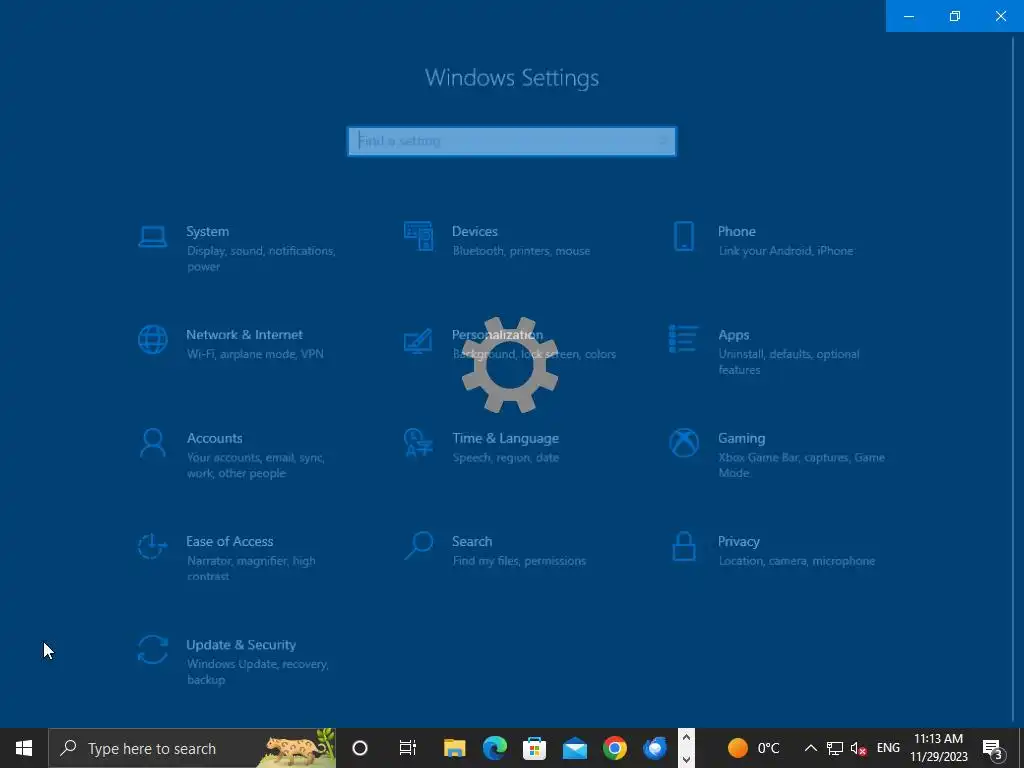Close the Settings window
The height and width of the screenshot is (768, 1024).
(1000, 16)
